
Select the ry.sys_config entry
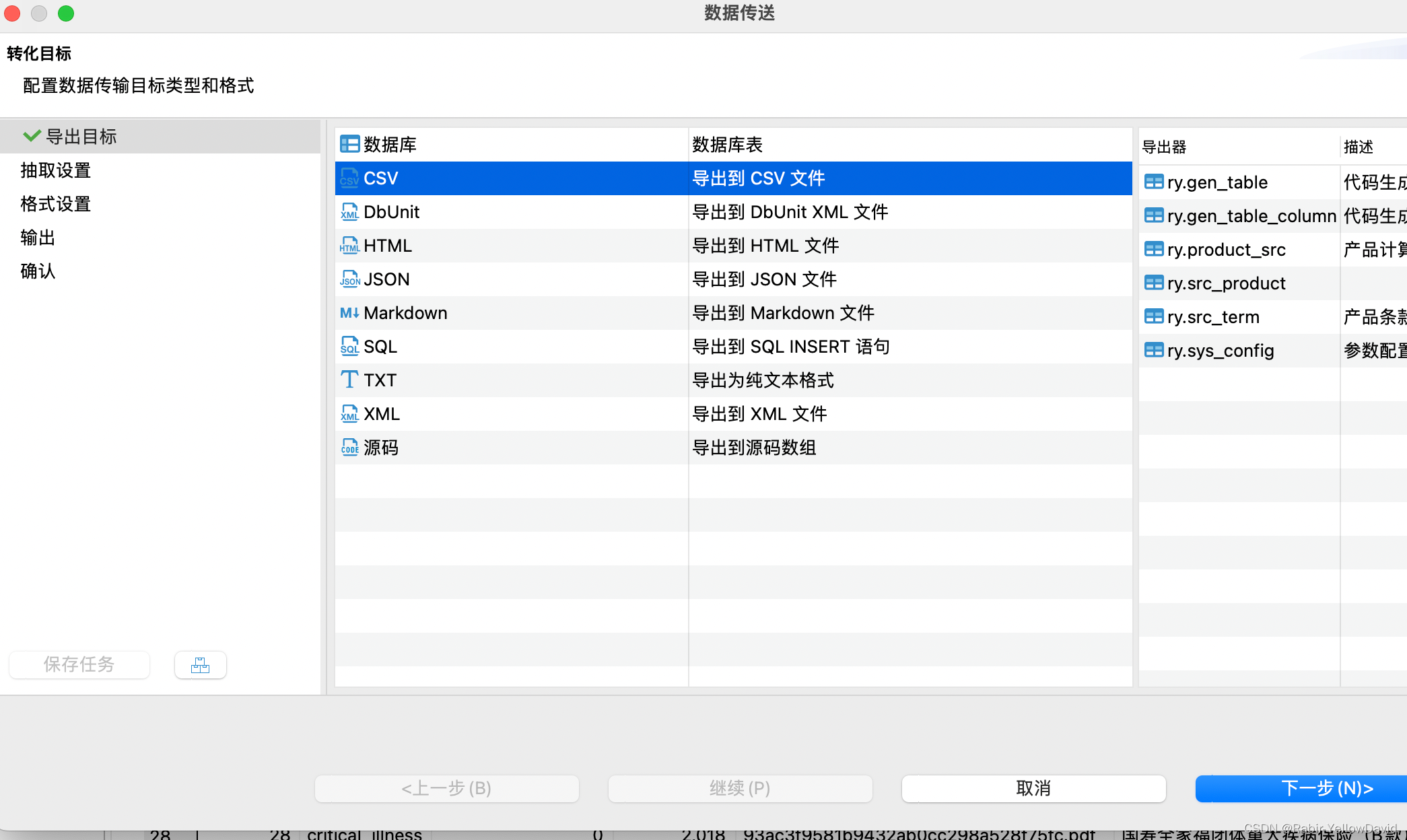(x=1273, y=351)
